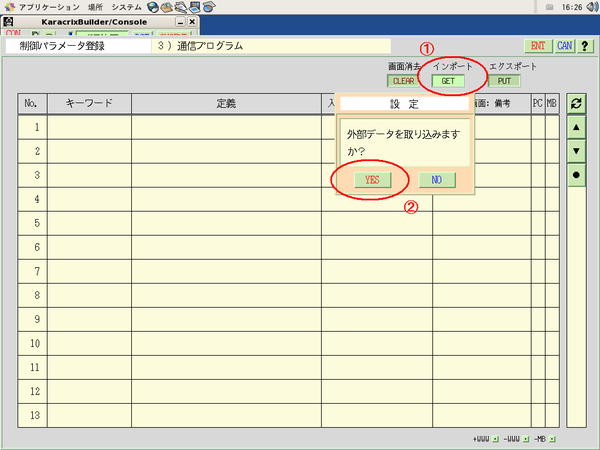Confirm import by clicking YES
This screenshot has height=450, width=600.
[371, 180]
